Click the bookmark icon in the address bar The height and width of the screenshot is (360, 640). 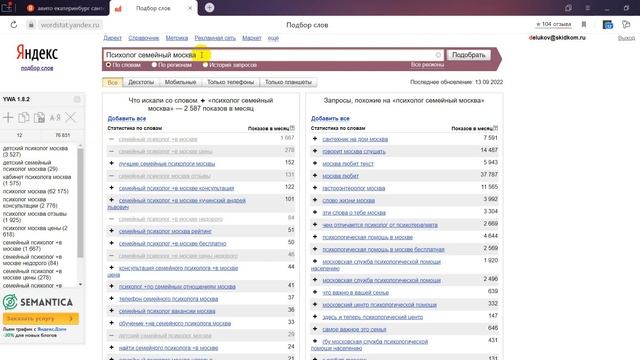point(584,25)
